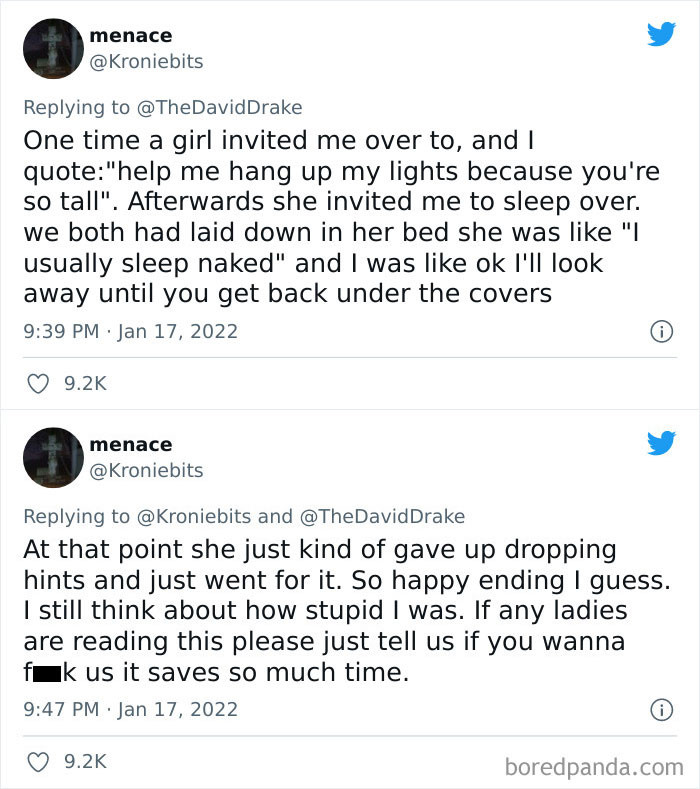Click the 9.2K like count under the second tweet
The image size is (700, 789).
(85, 762)
